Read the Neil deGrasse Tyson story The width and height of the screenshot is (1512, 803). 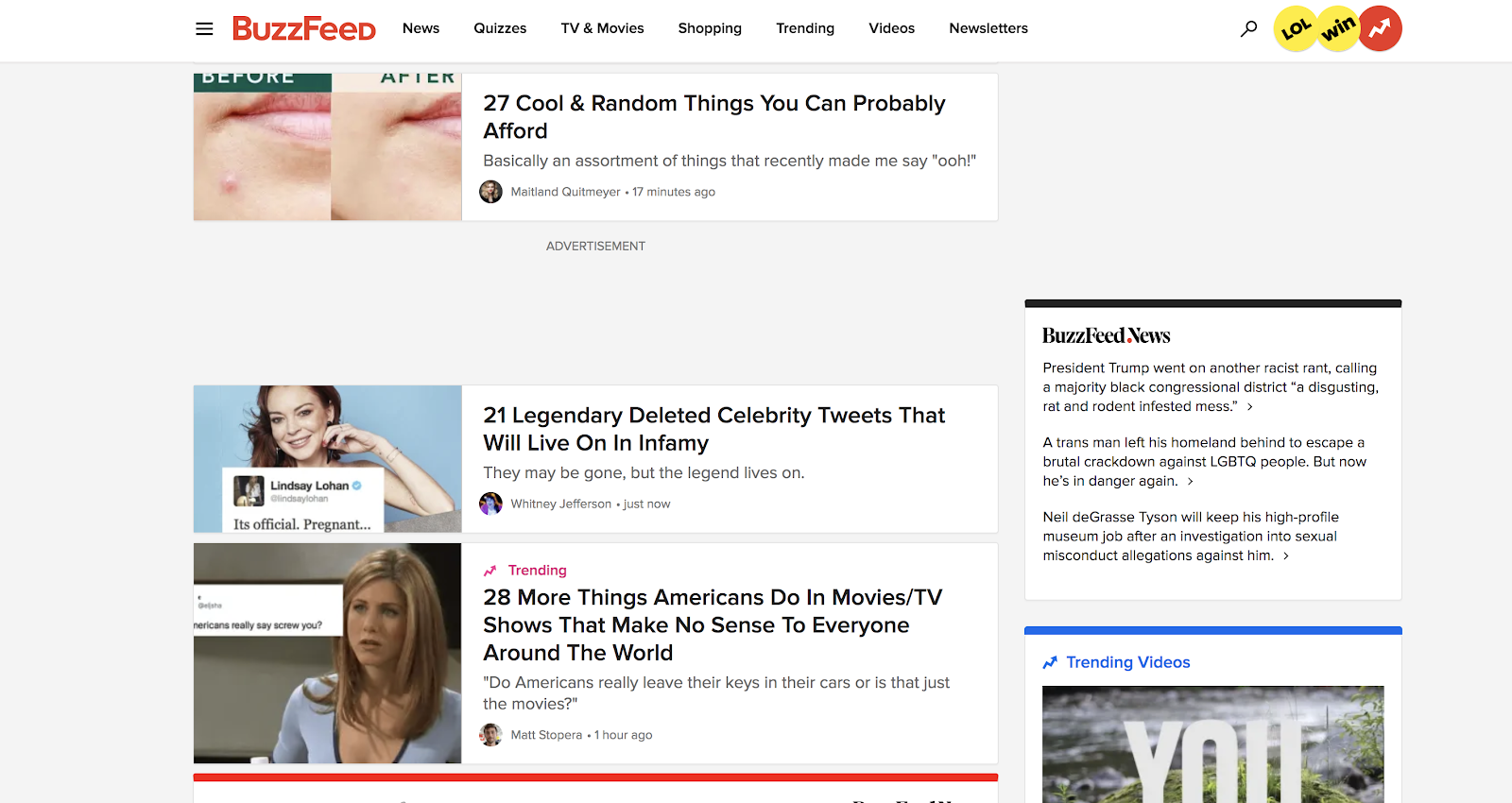(1191, 537)
